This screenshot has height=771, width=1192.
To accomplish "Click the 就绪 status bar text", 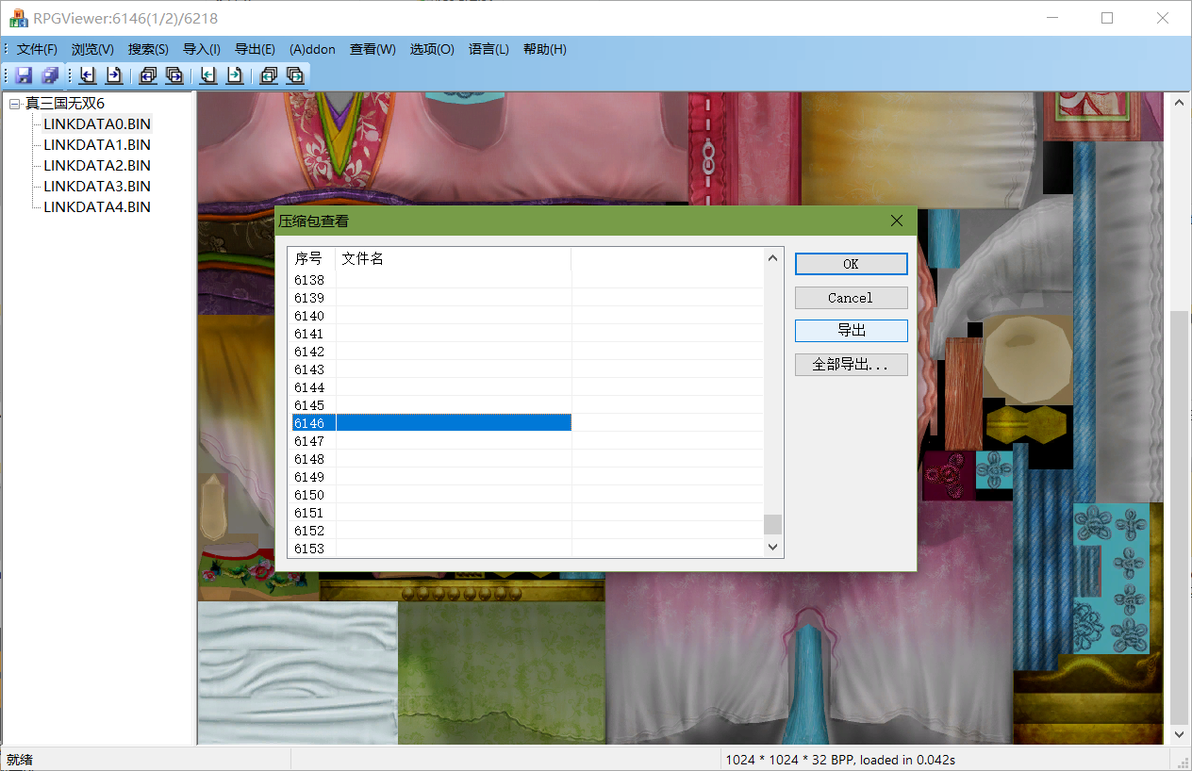I will [20, 760].
